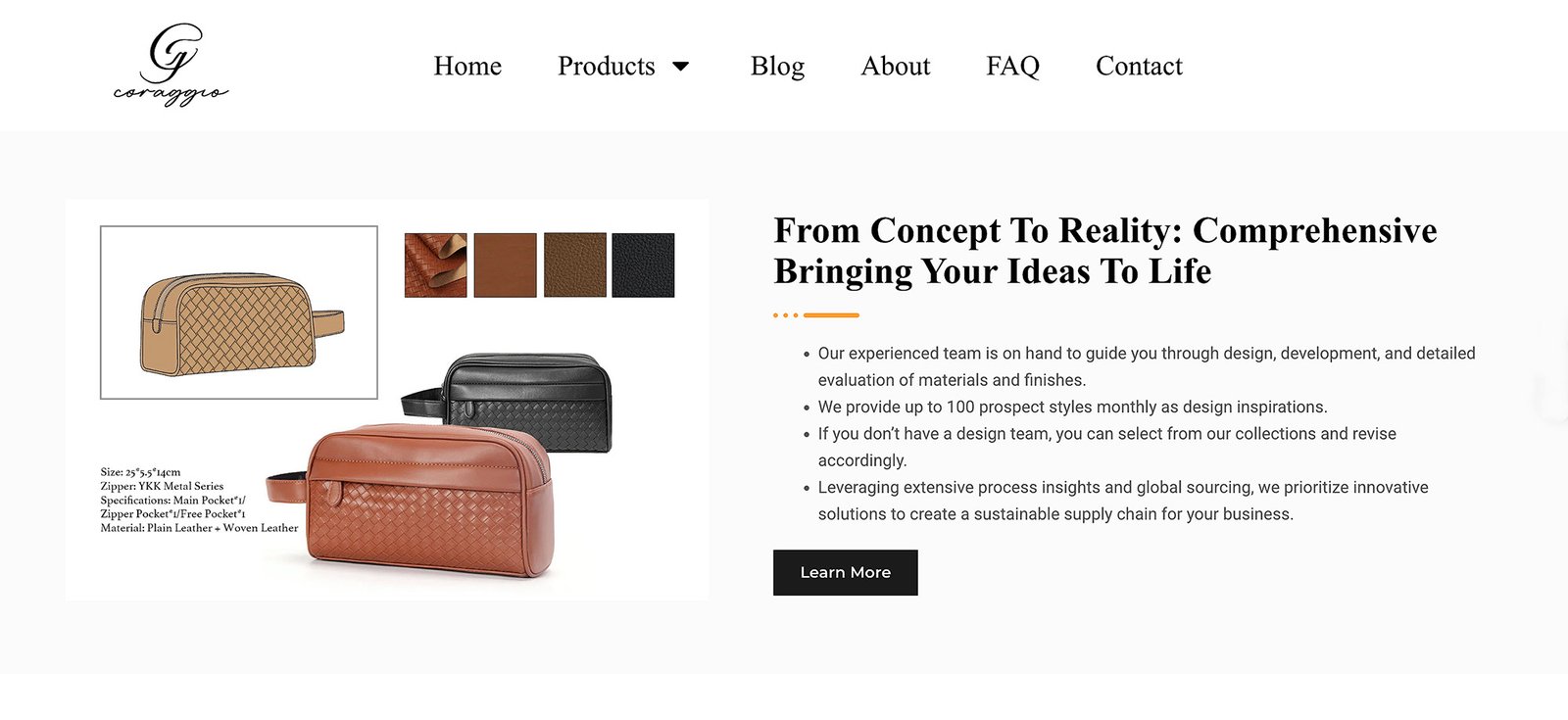Open the Blog page
This screenshot has height=720, width=1568.
pyautogui.click(x=777, y=66)
